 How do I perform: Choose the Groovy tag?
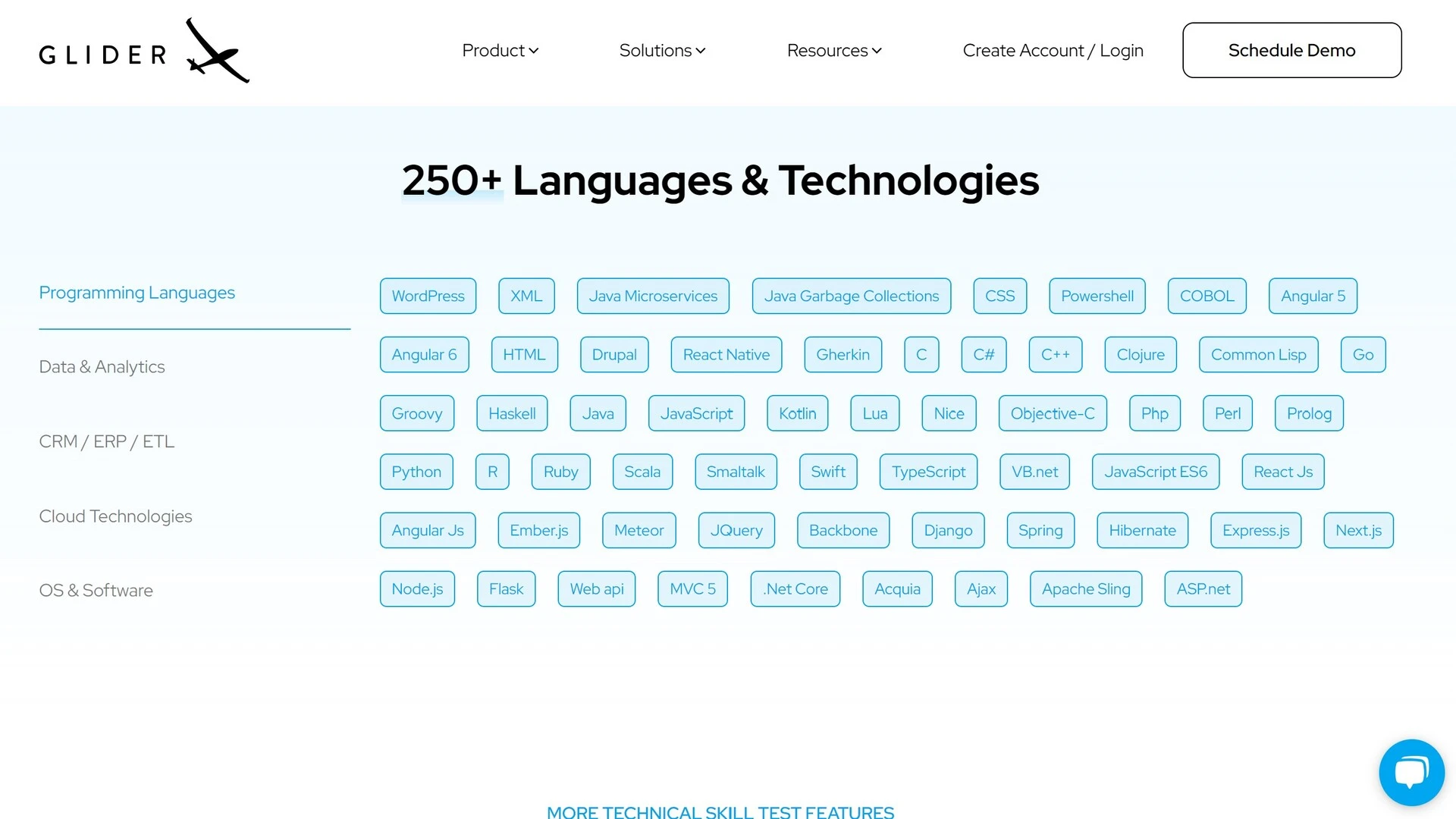point(416,413)
